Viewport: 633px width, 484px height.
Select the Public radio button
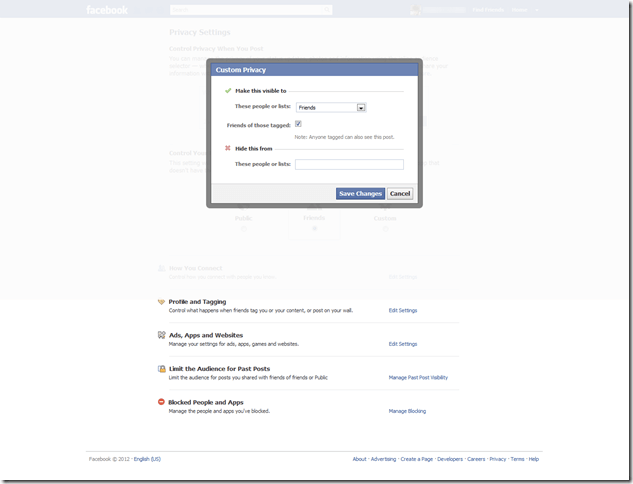pos(243,229)
